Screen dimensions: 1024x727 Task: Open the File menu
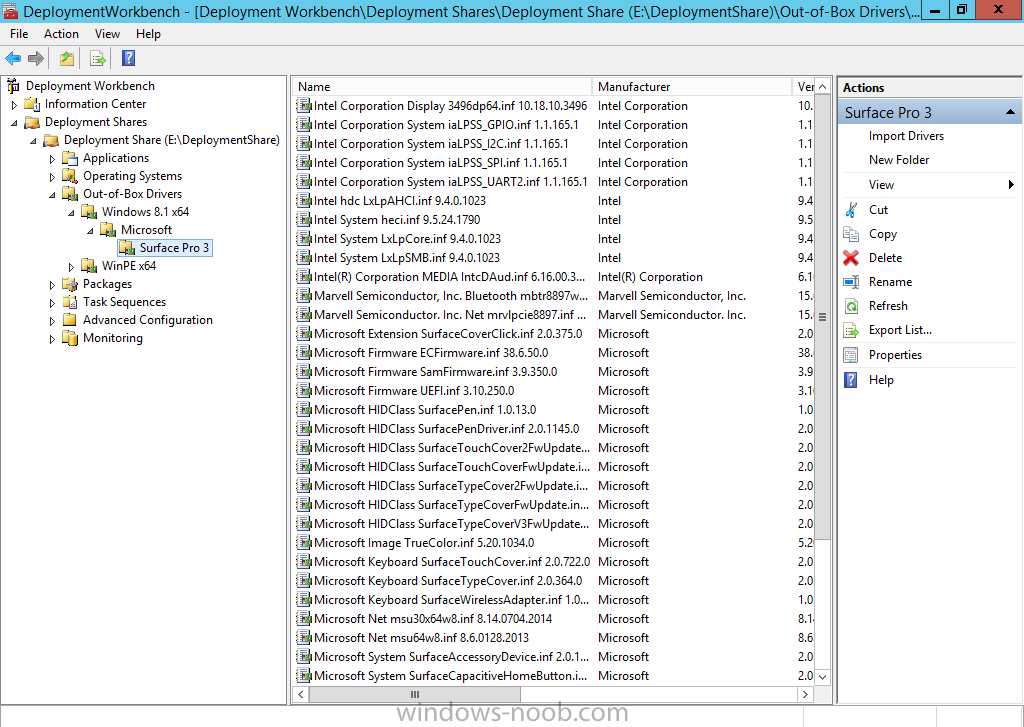19,34
